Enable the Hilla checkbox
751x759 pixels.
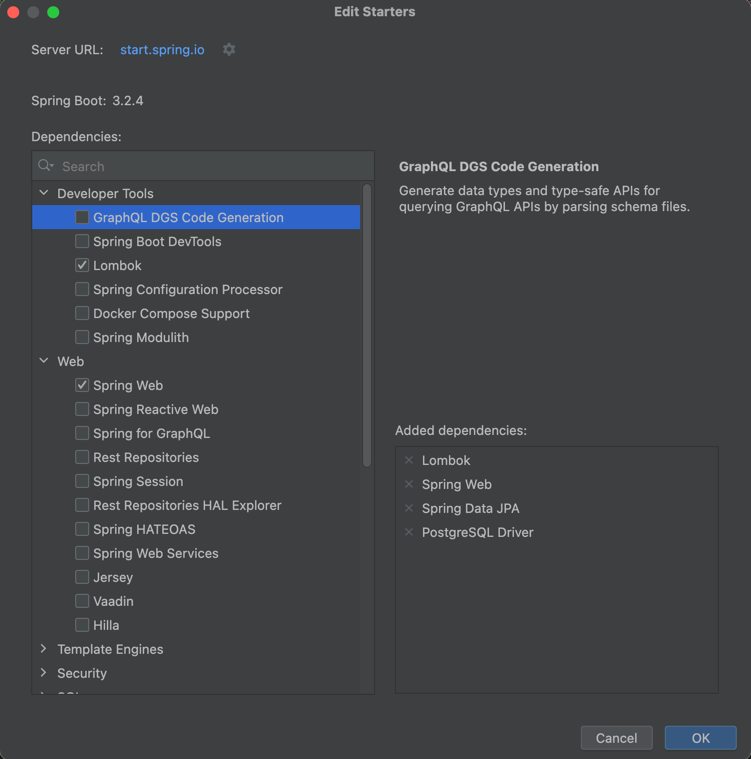[82, 625]
